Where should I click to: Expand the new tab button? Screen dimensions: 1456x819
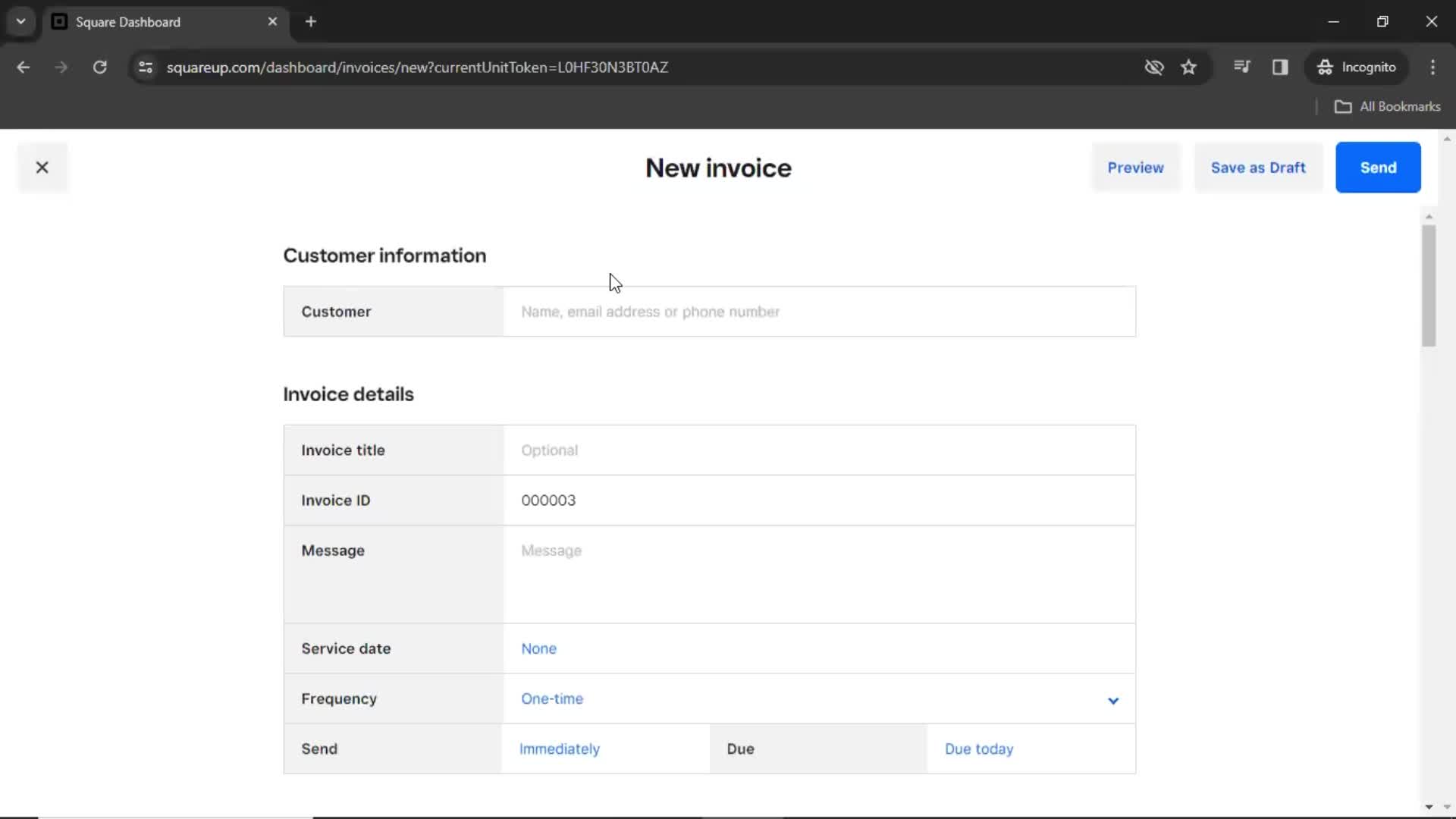[x=310, y=22]
